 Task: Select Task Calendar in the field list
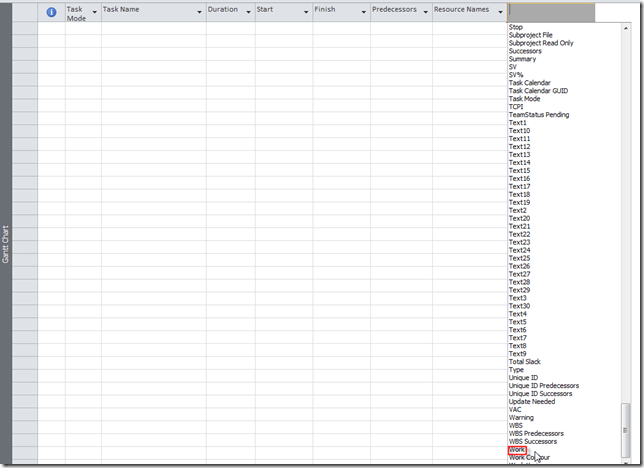530,83
